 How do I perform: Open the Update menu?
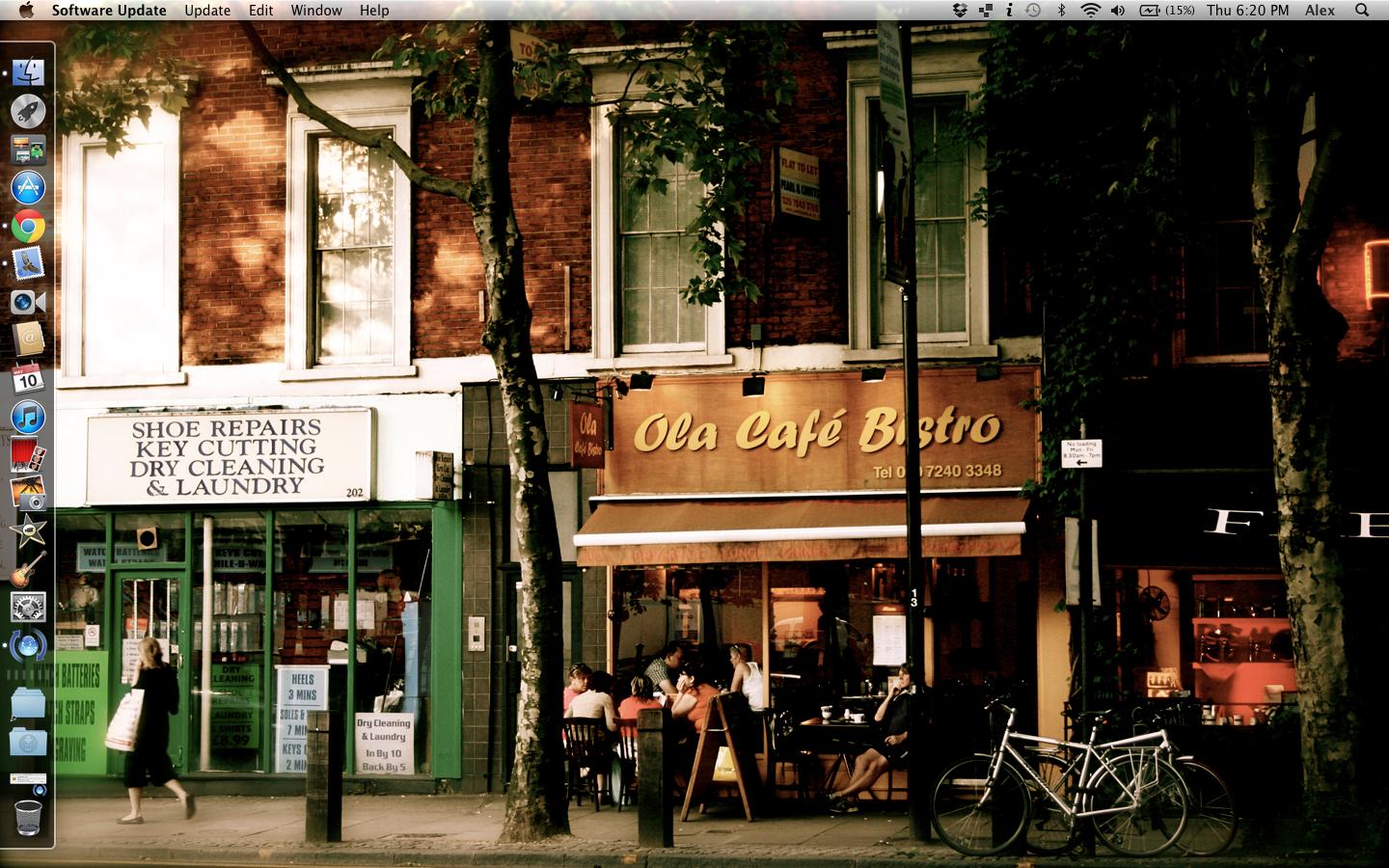coord(207,11)
